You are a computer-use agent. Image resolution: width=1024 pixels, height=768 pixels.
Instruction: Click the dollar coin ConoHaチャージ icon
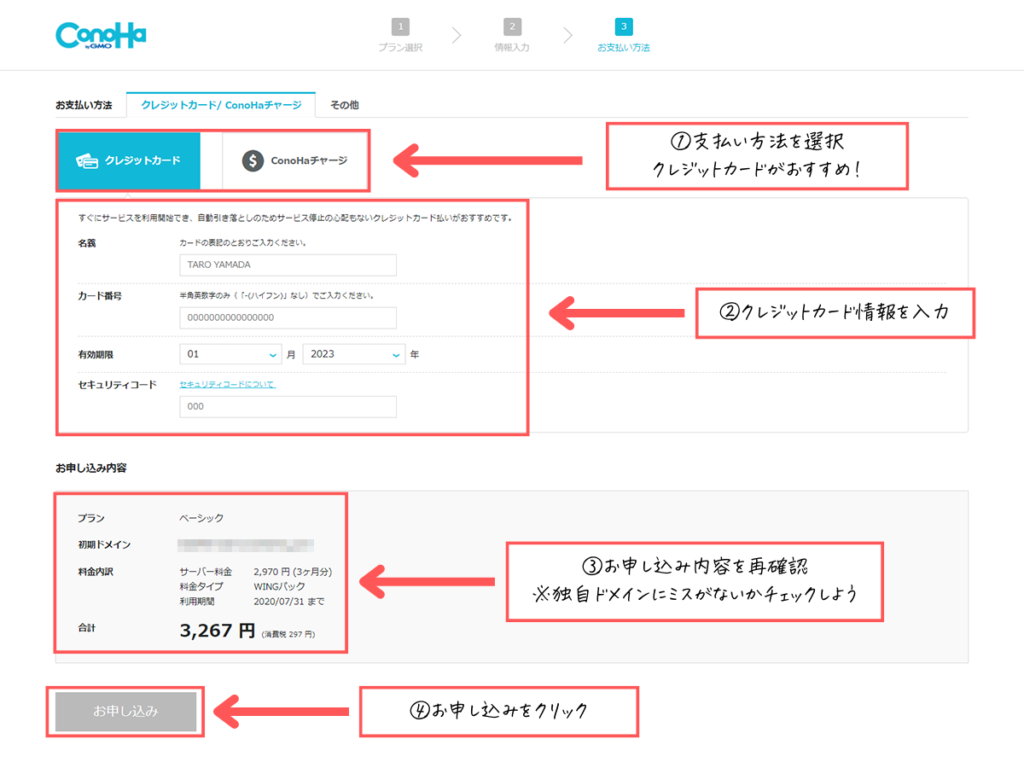[253, 161]
